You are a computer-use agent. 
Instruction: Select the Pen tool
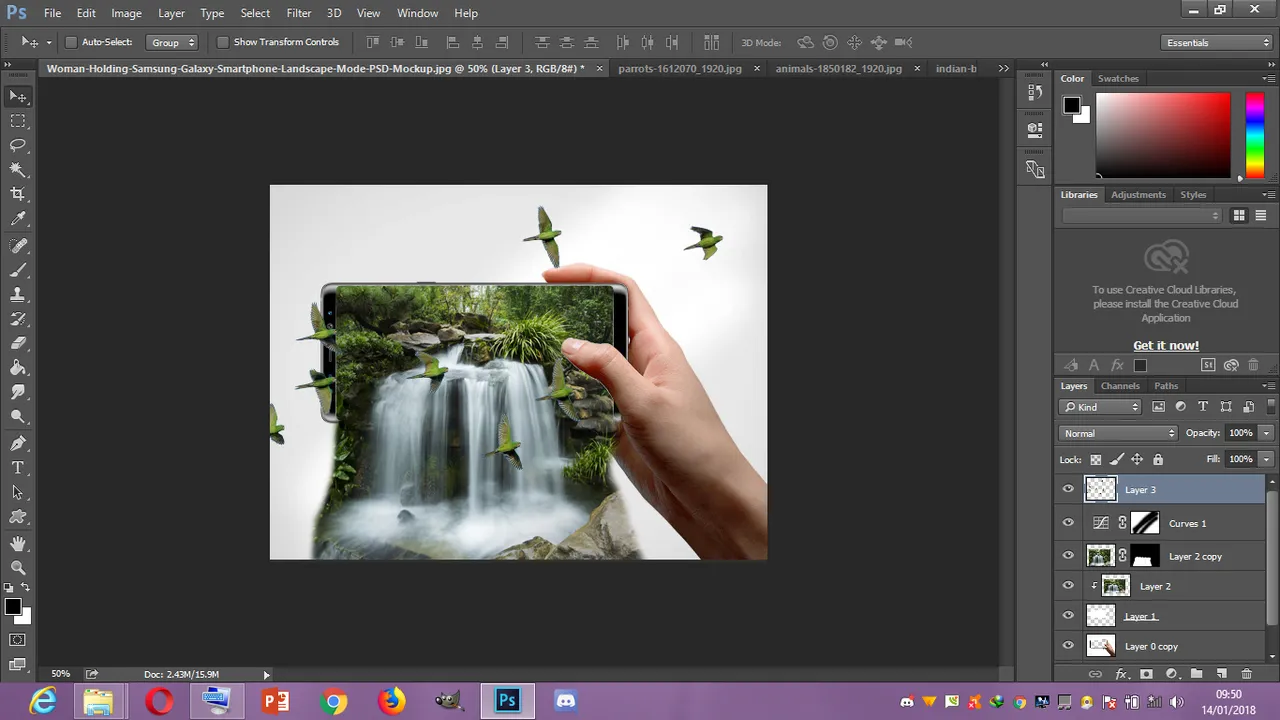click(18, 443)
